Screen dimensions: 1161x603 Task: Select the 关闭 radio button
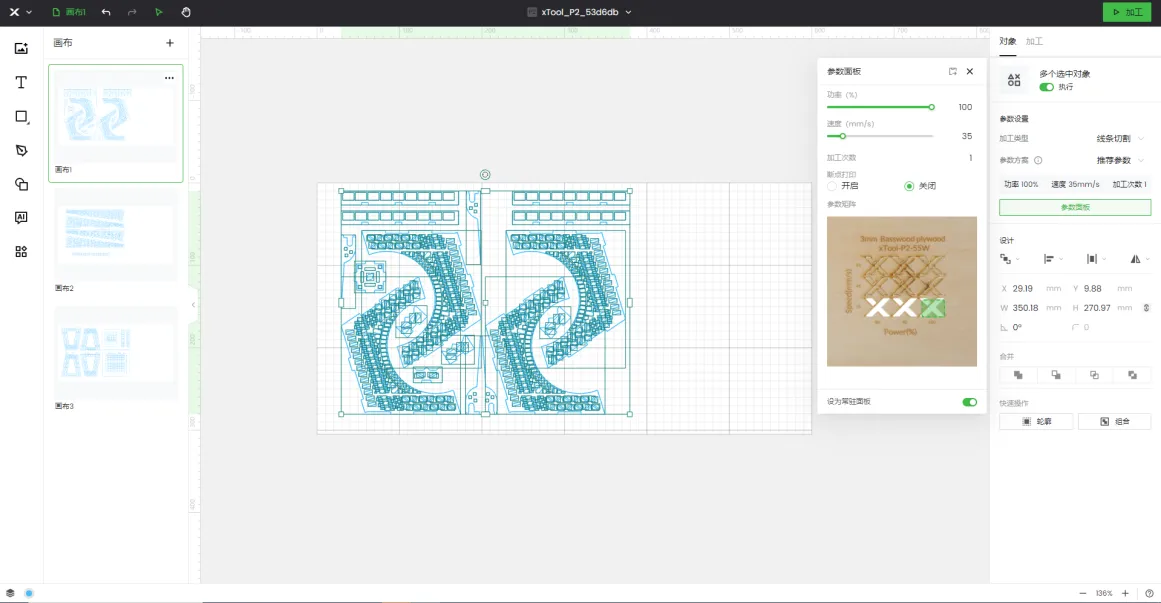coord(909,186)
